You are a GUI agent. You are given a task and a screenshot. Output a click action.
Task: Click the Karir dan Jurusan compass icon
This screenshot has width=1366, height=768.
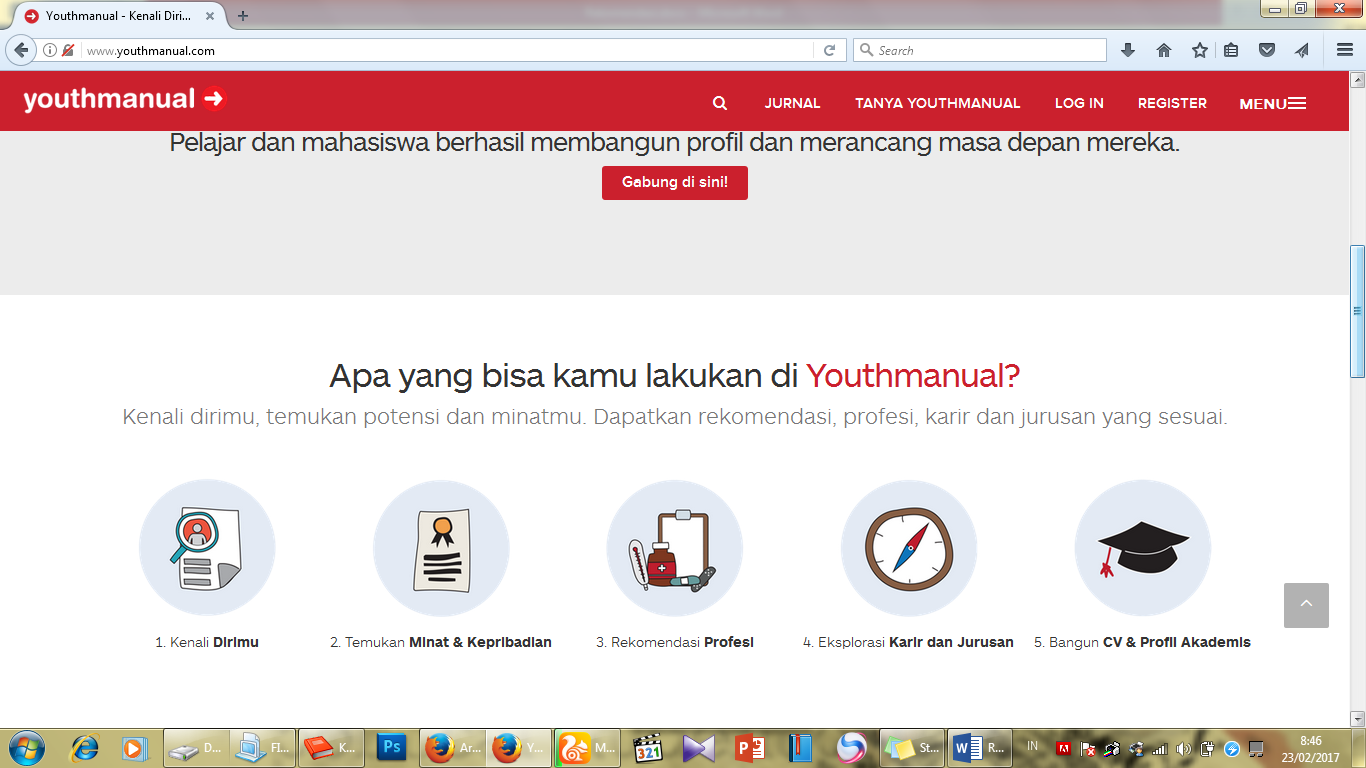[x=909, y=548]
